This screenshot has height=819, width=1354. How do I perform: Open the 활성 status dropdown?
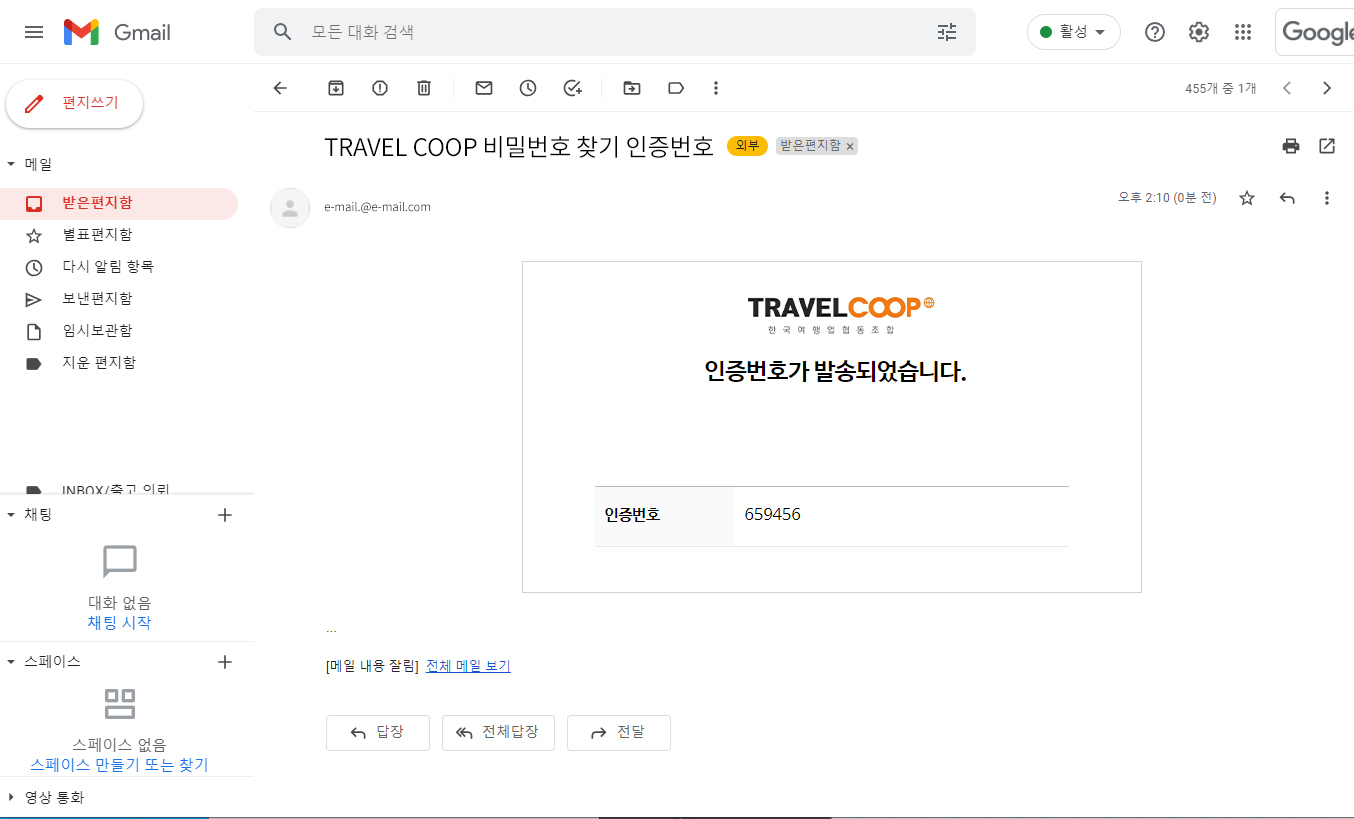(1073, 32)
